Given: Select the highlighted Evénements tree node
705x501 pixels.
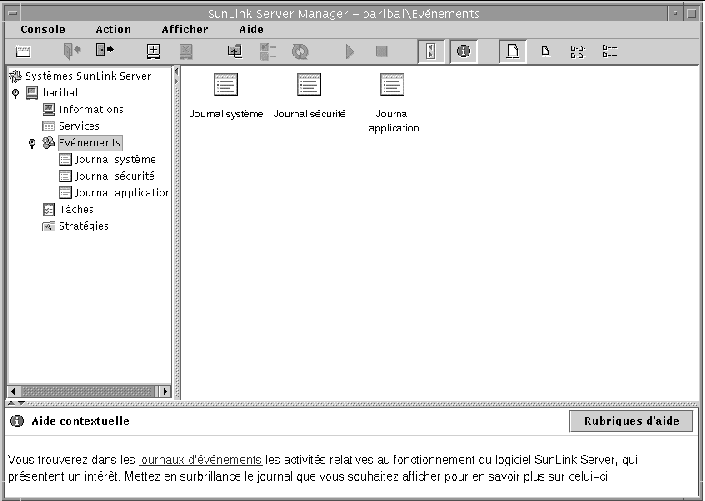Looking at the screenshot, I should point(90,143).
